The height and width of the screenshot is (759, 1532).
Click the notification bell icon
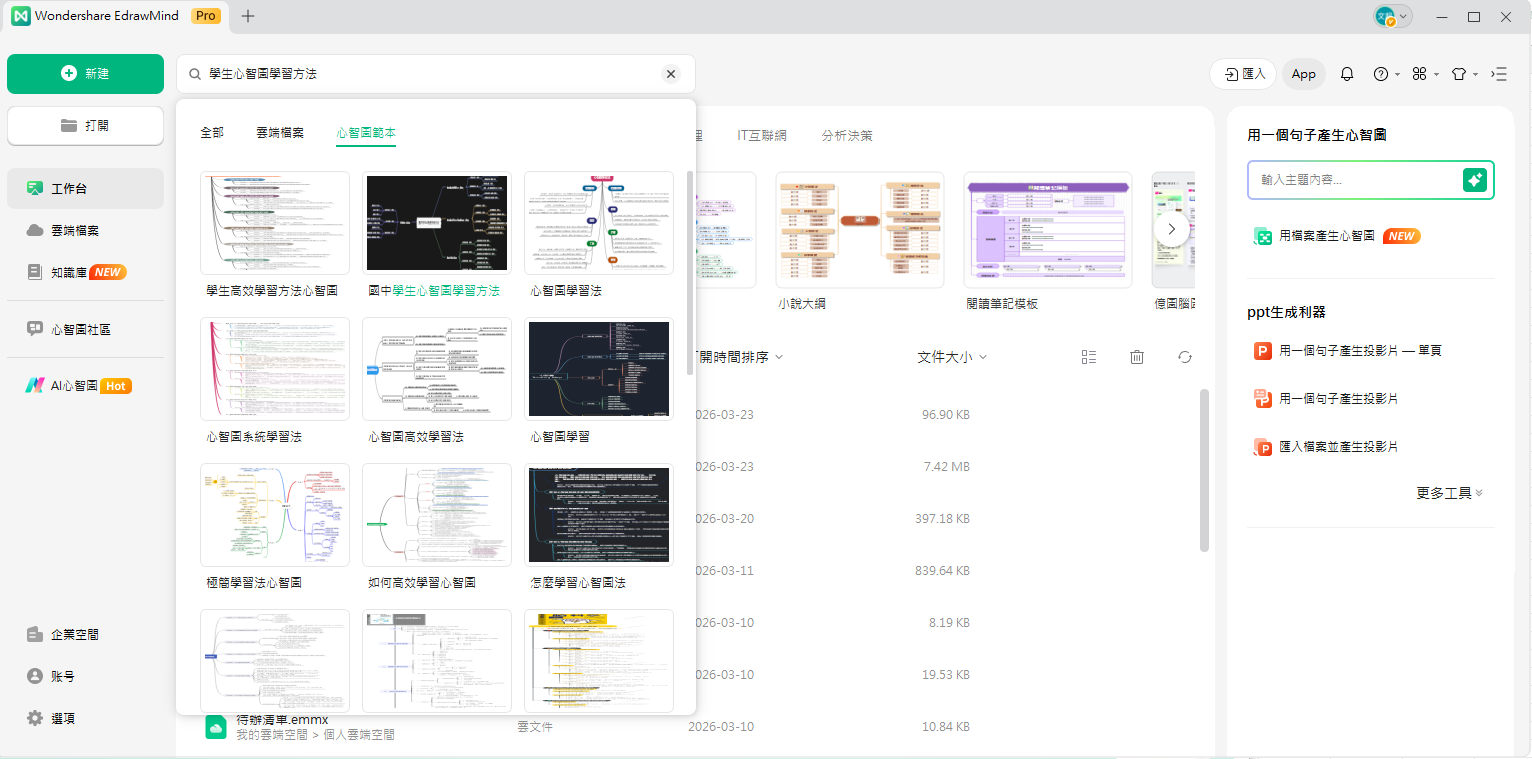1347,73
